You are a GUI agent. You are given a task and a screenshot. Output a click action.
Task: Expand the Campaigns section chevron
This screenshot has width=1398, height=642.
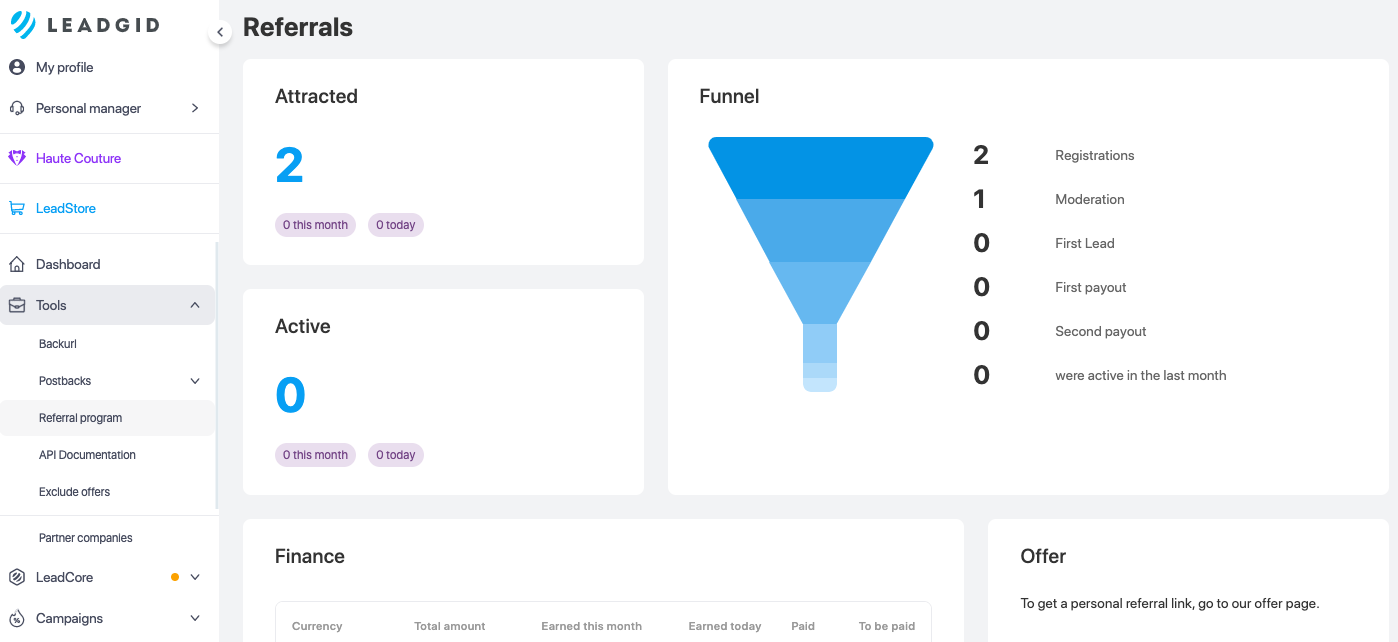[195, 618]
